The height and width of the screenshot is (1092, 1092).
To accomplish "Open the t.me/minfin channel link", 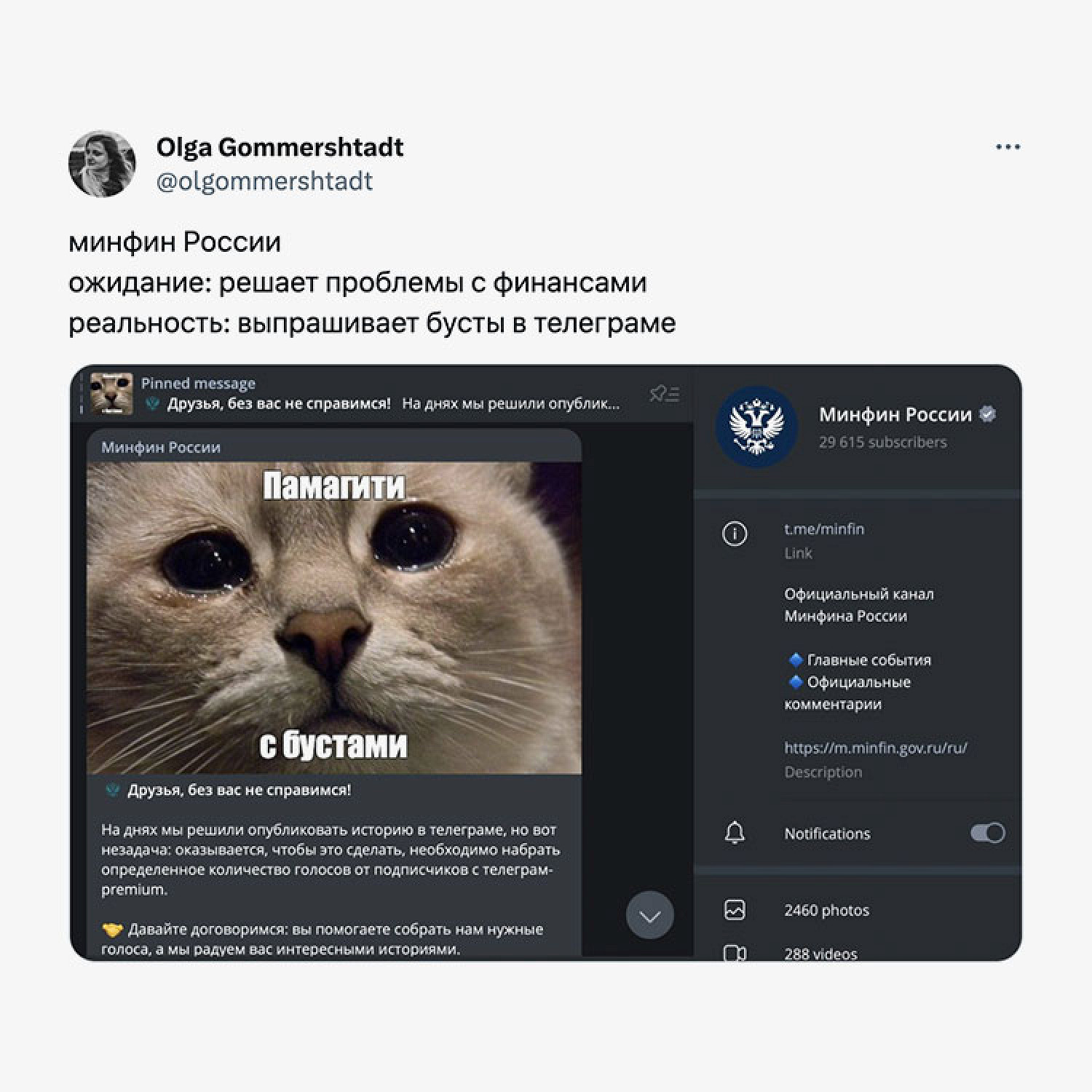I will (824, 529).
